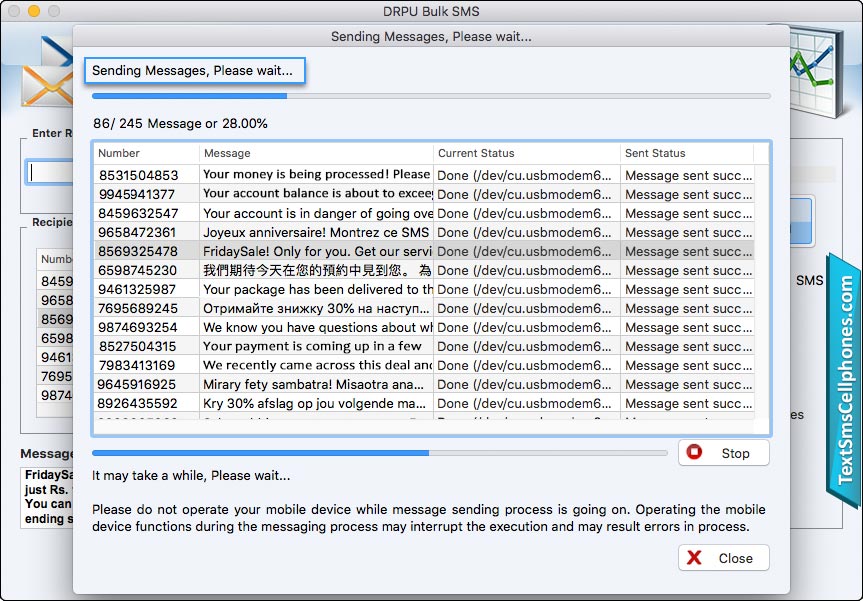863x601 pixels.
Task: Click the Chinese message for 6598745230
Action: click(x=317, y=270)
